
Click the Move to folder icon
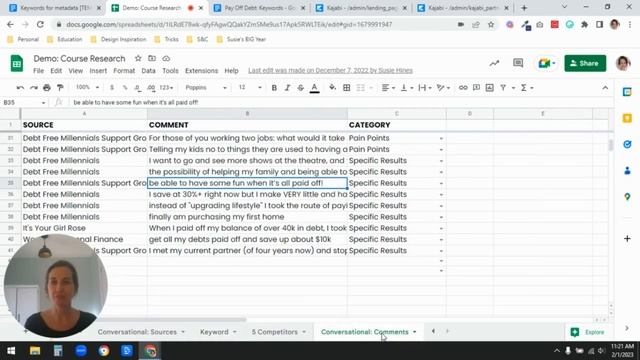(152, 58)
